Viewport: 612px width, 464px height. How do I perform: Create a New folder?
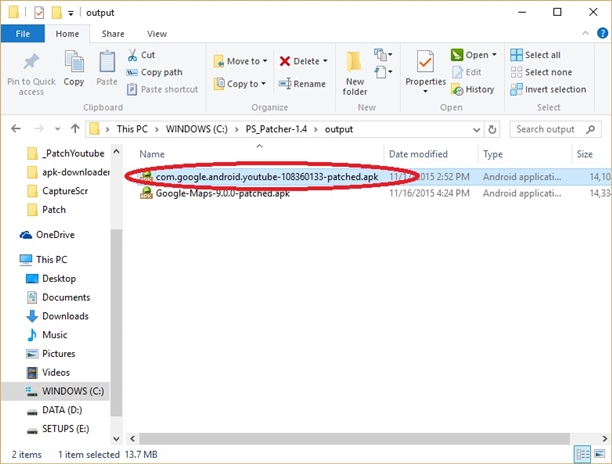coord(354,73)
